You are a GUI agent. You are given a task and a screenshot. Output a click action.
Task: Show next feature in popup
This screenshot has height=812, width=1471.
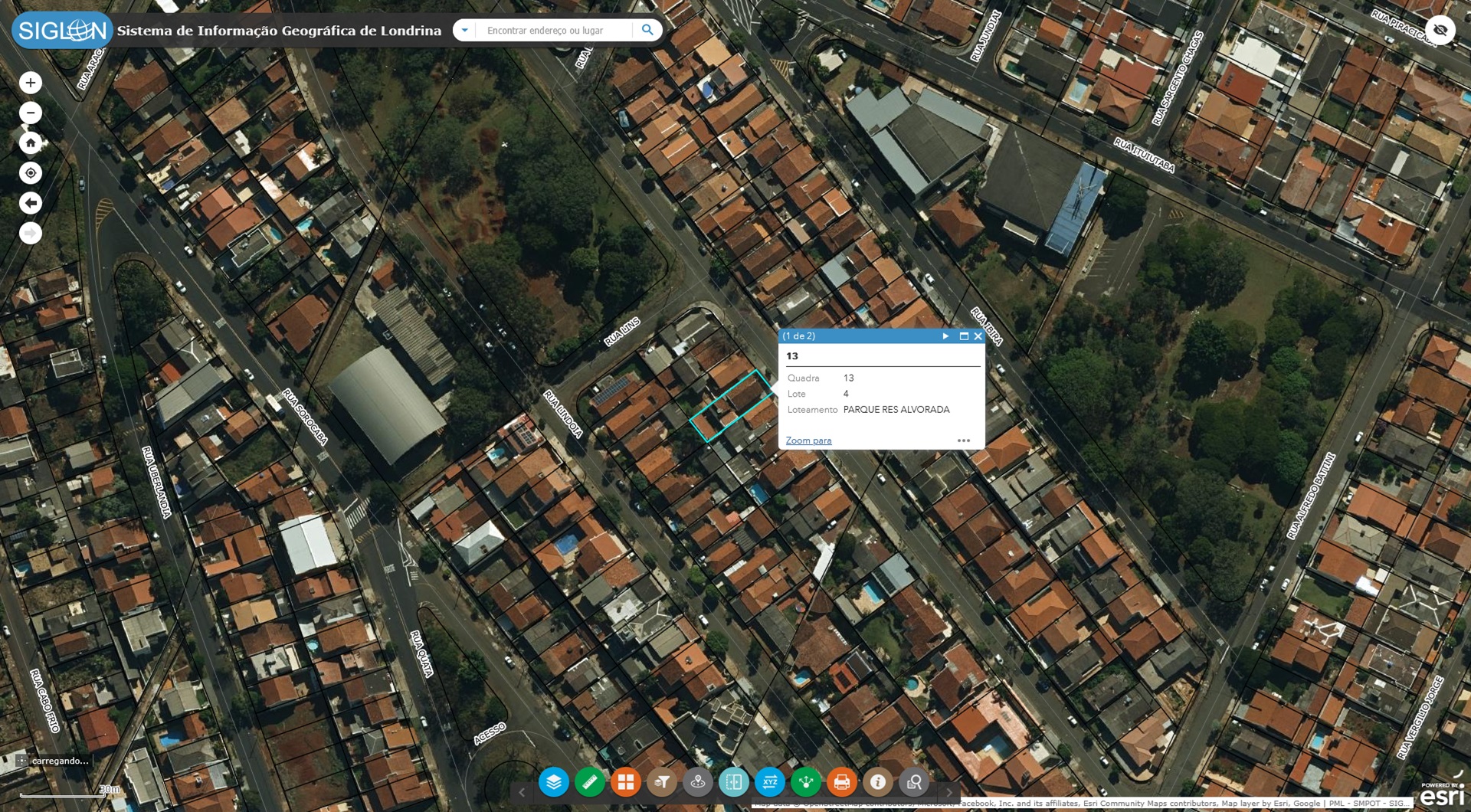pyautogui.click(x=945, y=336)
